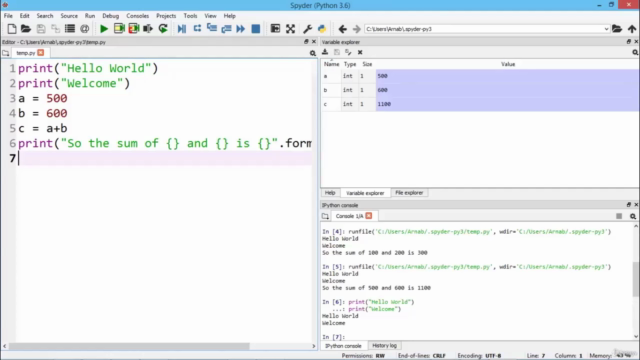Run current cell icon

pos(119,29)
